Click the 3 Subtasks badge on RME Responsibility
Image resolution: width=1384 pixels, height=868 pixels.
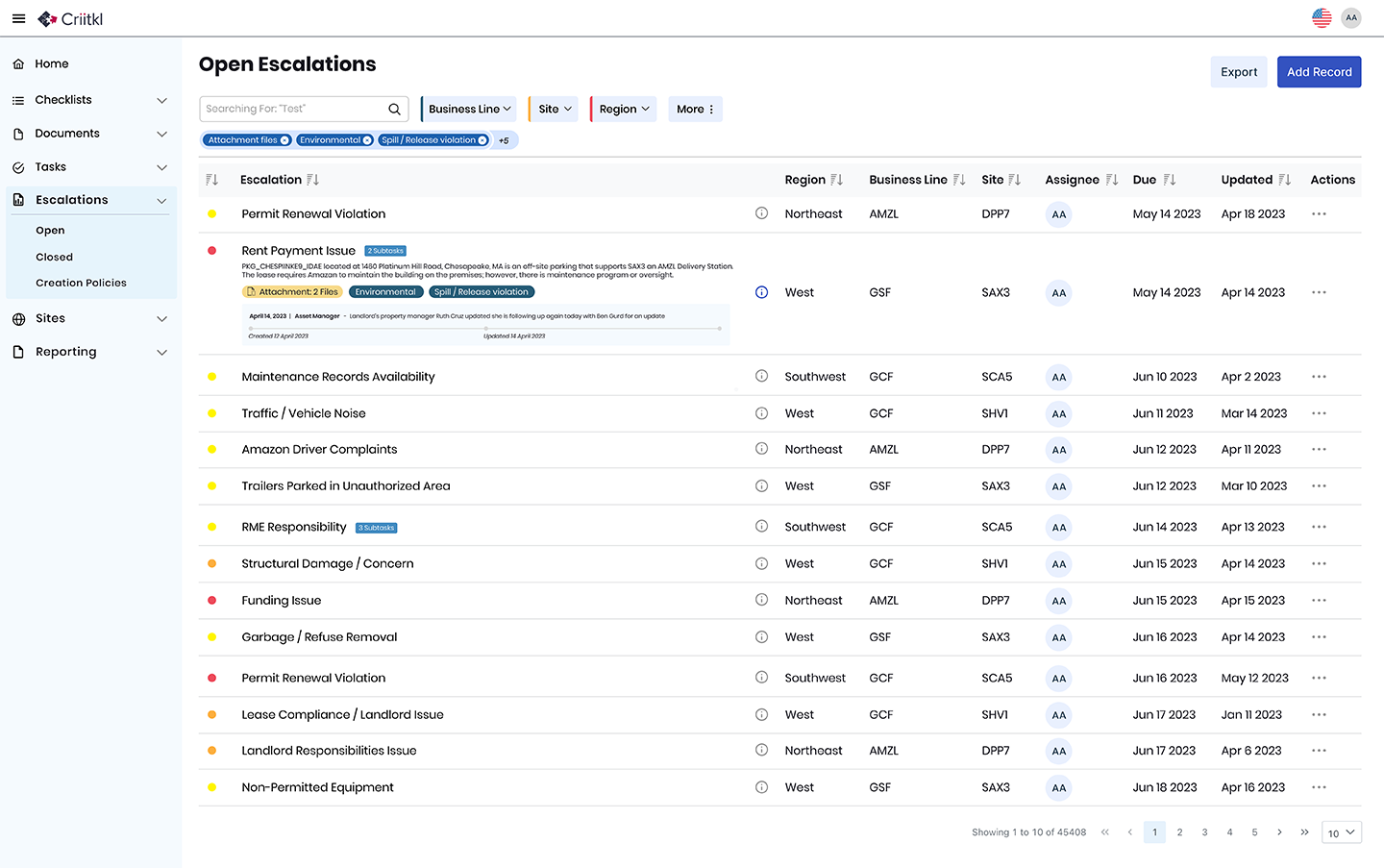pyautogui.click(x=377, y=528)
